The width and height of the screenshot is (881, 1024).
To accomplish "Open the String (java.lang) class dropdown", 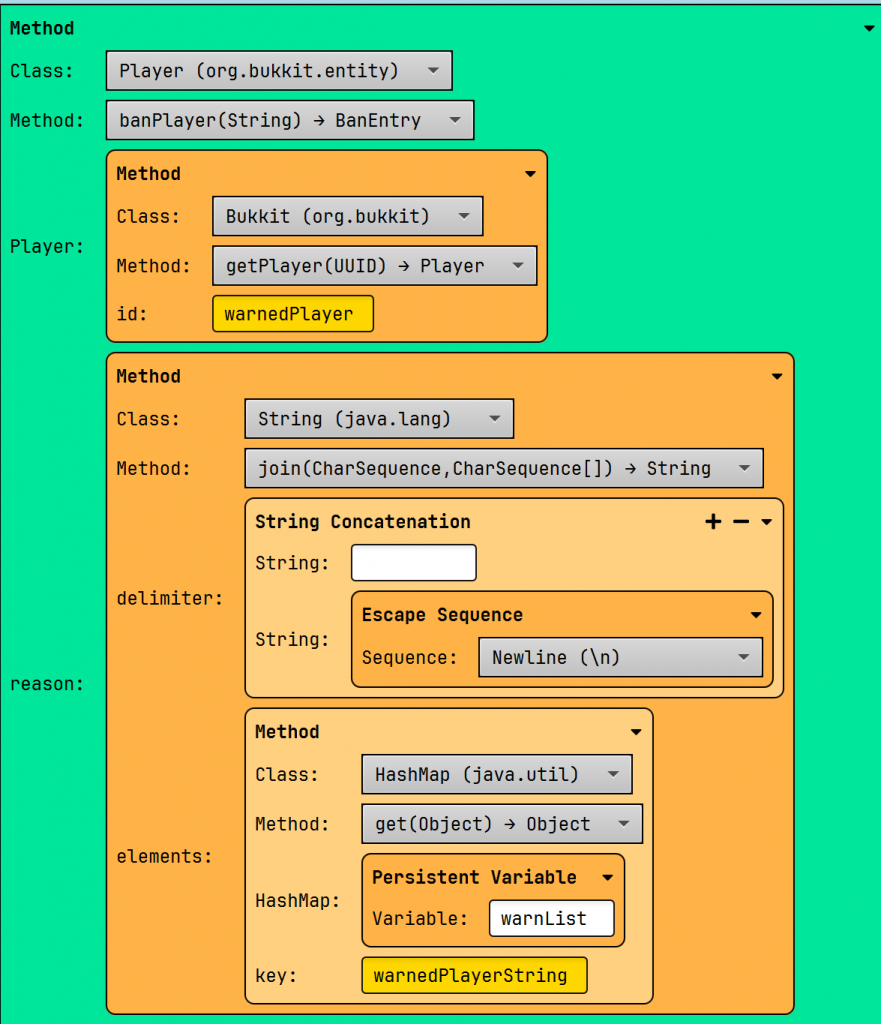I will 378,419.
